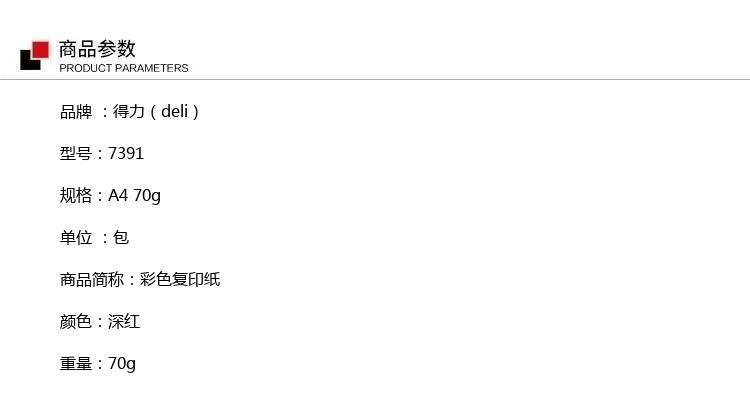Select the model number 7391
The height and width of the screenshot is (400, 750).
click(x=126, y=153)
